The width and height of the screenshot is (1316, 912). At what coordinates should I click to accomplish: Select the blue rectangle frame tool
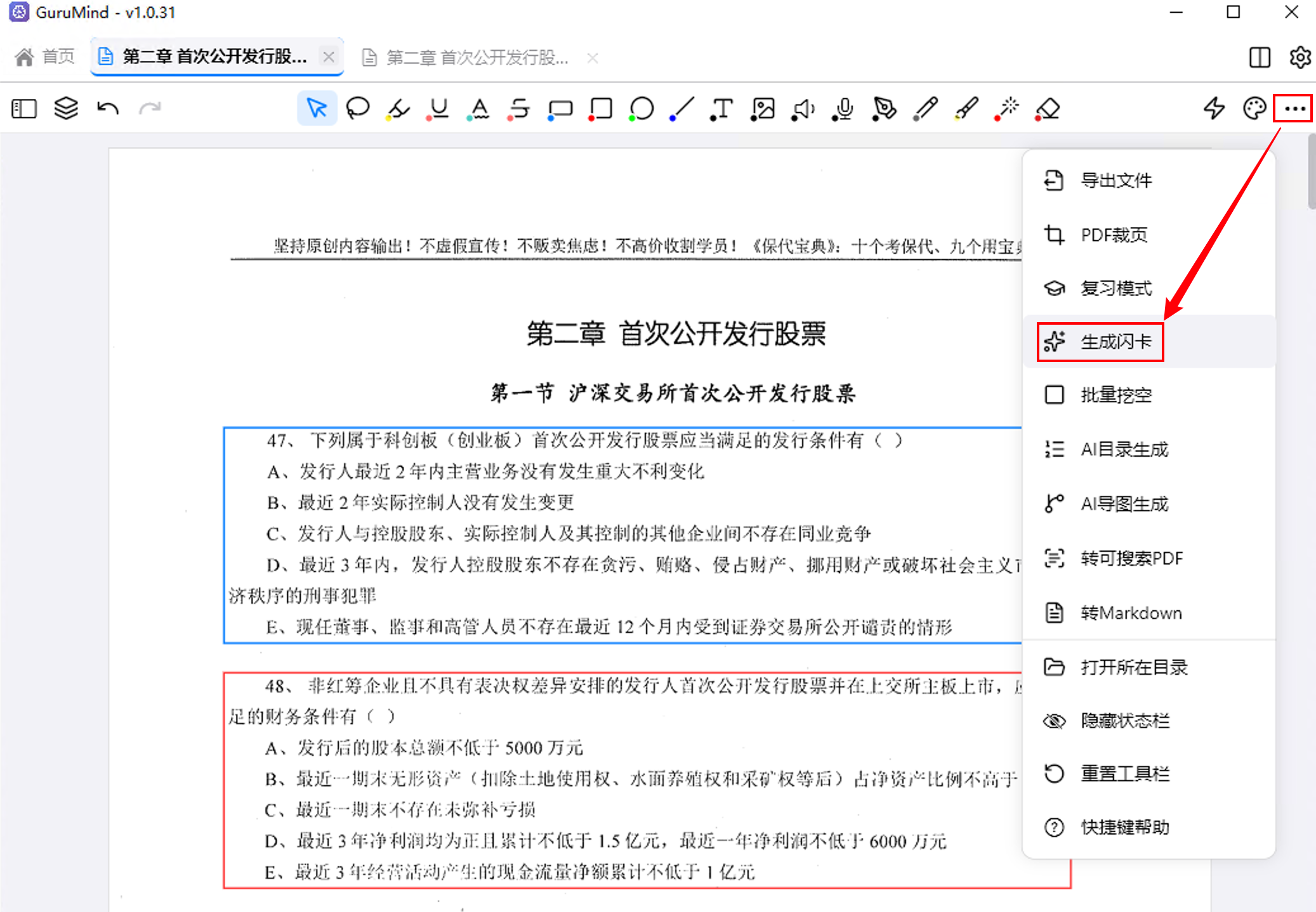pos(560,109)
